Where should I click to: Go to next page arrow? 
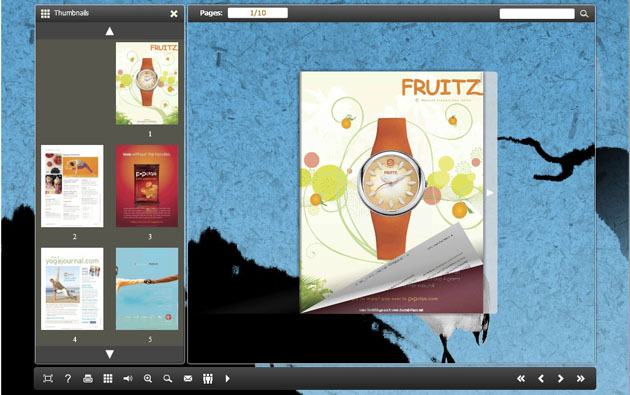pos(560,379)
